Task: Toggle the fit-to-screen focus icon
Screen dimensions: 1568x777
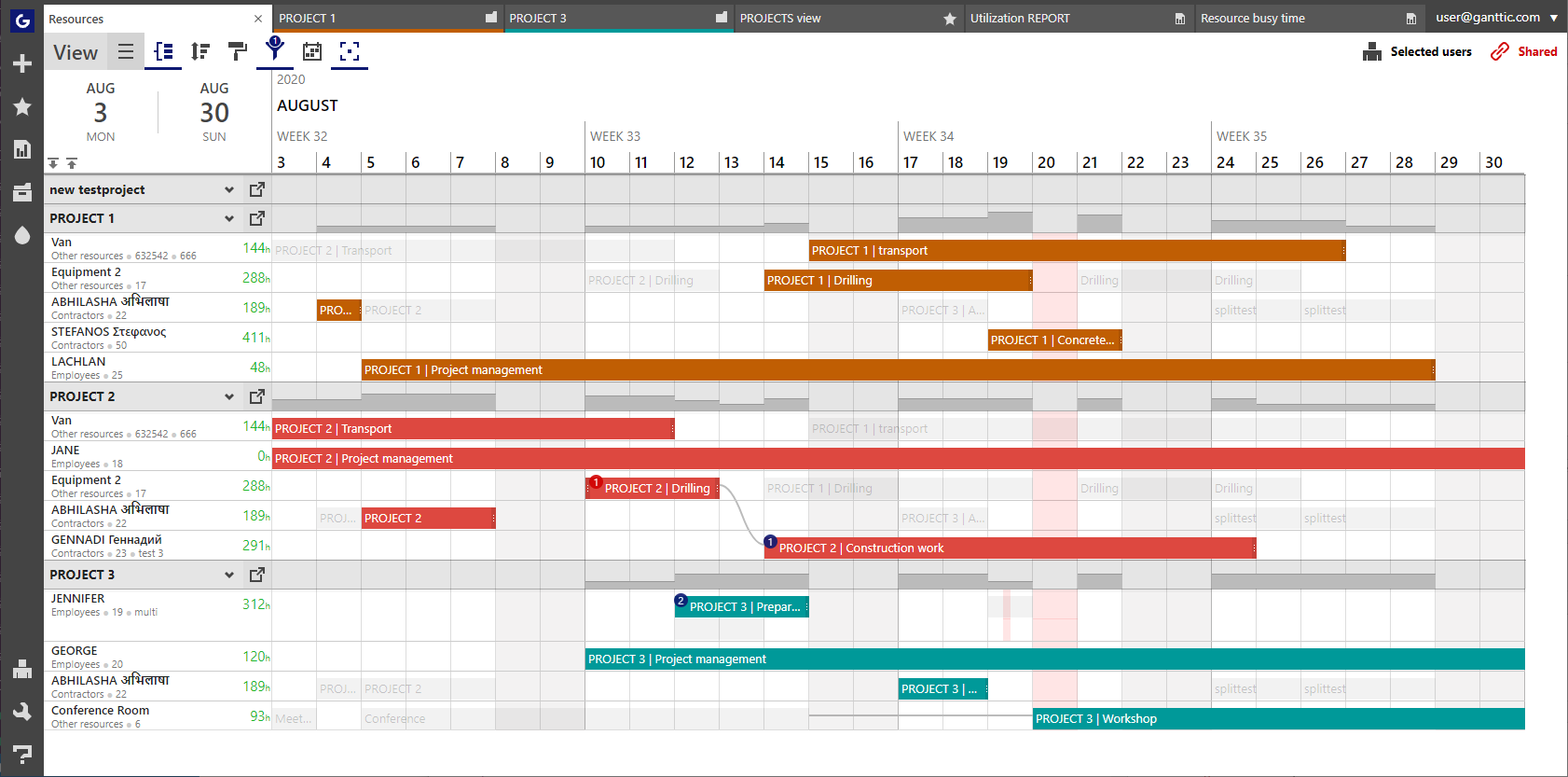Action: 350,51
